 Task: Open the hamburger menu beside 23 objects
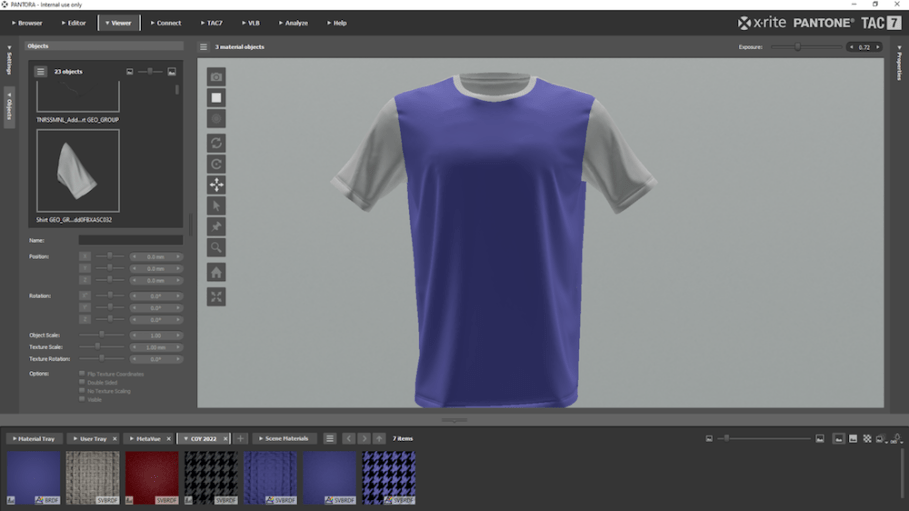[40, 71]
